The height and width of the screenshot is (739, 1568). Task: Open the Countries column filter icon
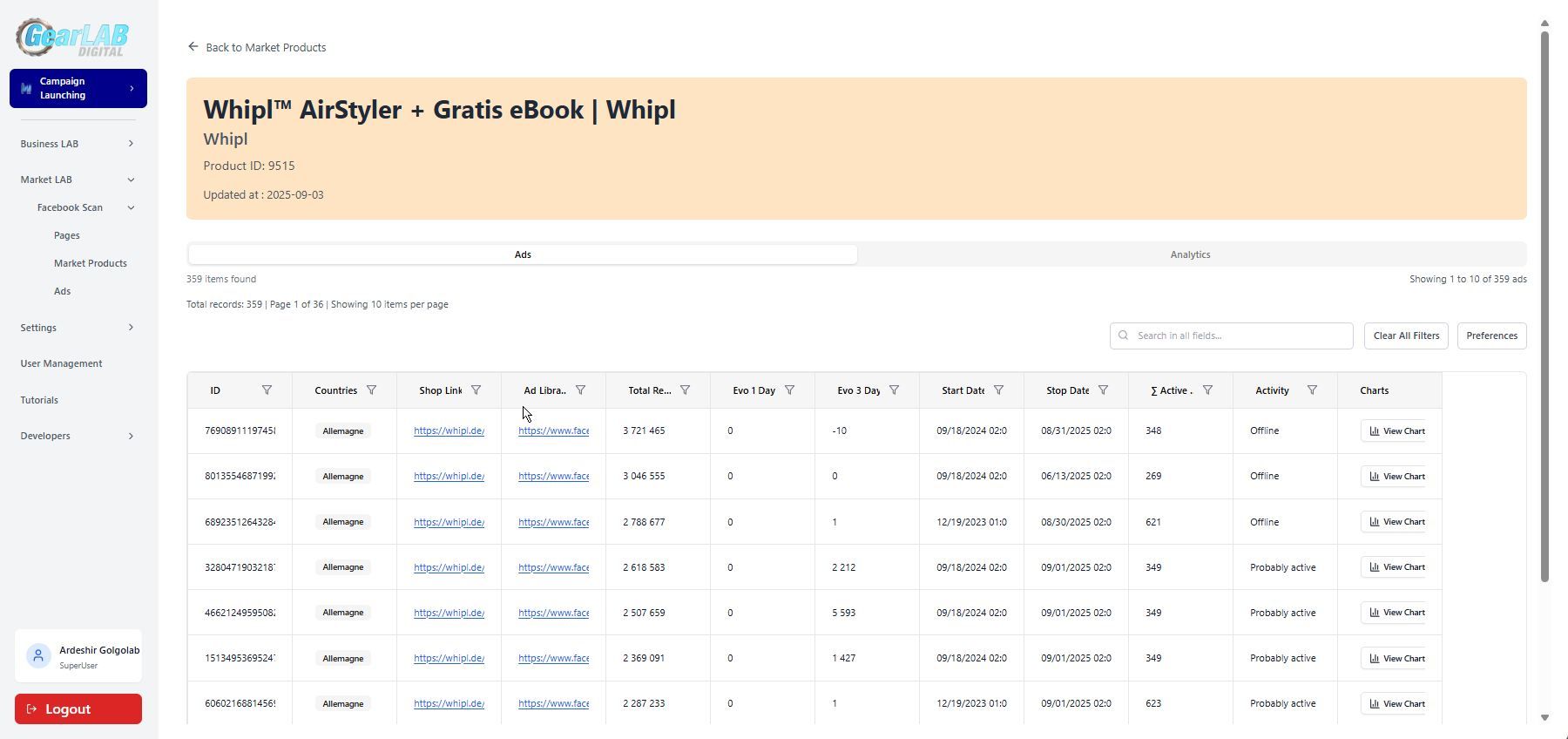click(x=371, y=390)
